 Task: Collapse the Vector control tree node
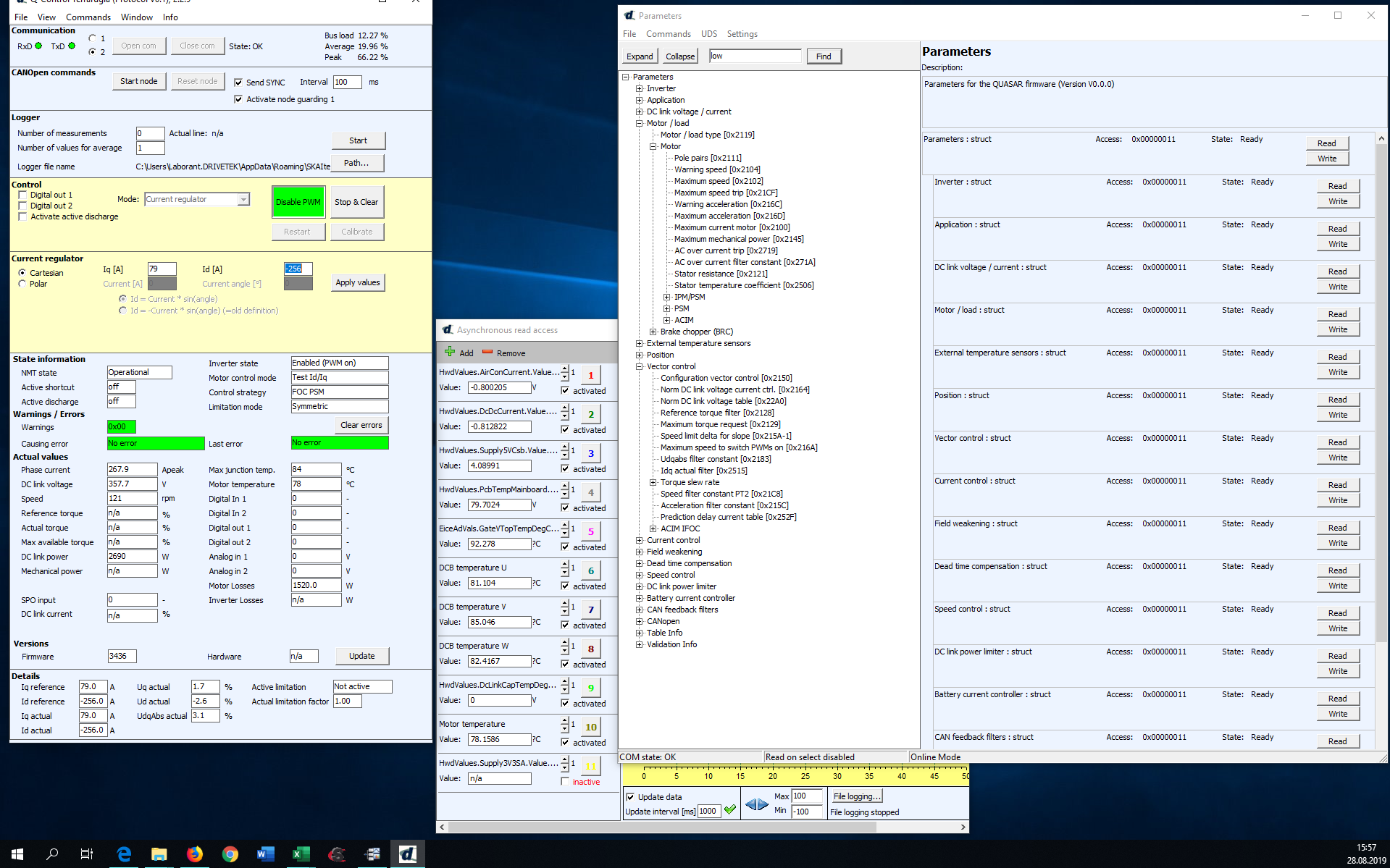pyautogui.click(x=640, y=366)
